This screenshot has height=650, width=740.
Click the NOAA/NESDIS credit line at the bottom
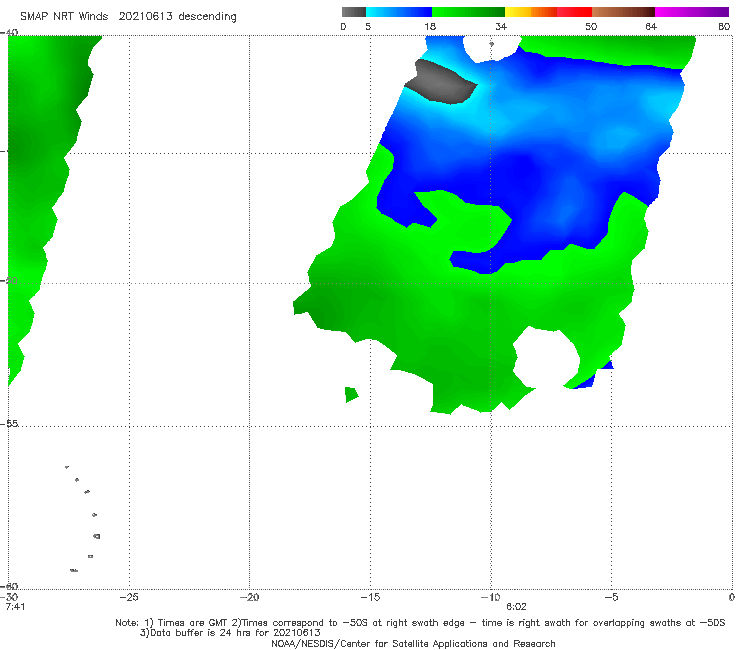pos(413,644)
